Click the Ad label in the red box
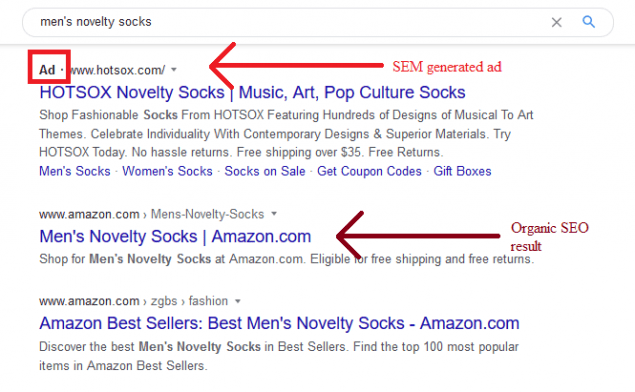This screenshot has height=392, width=635. 47,70
